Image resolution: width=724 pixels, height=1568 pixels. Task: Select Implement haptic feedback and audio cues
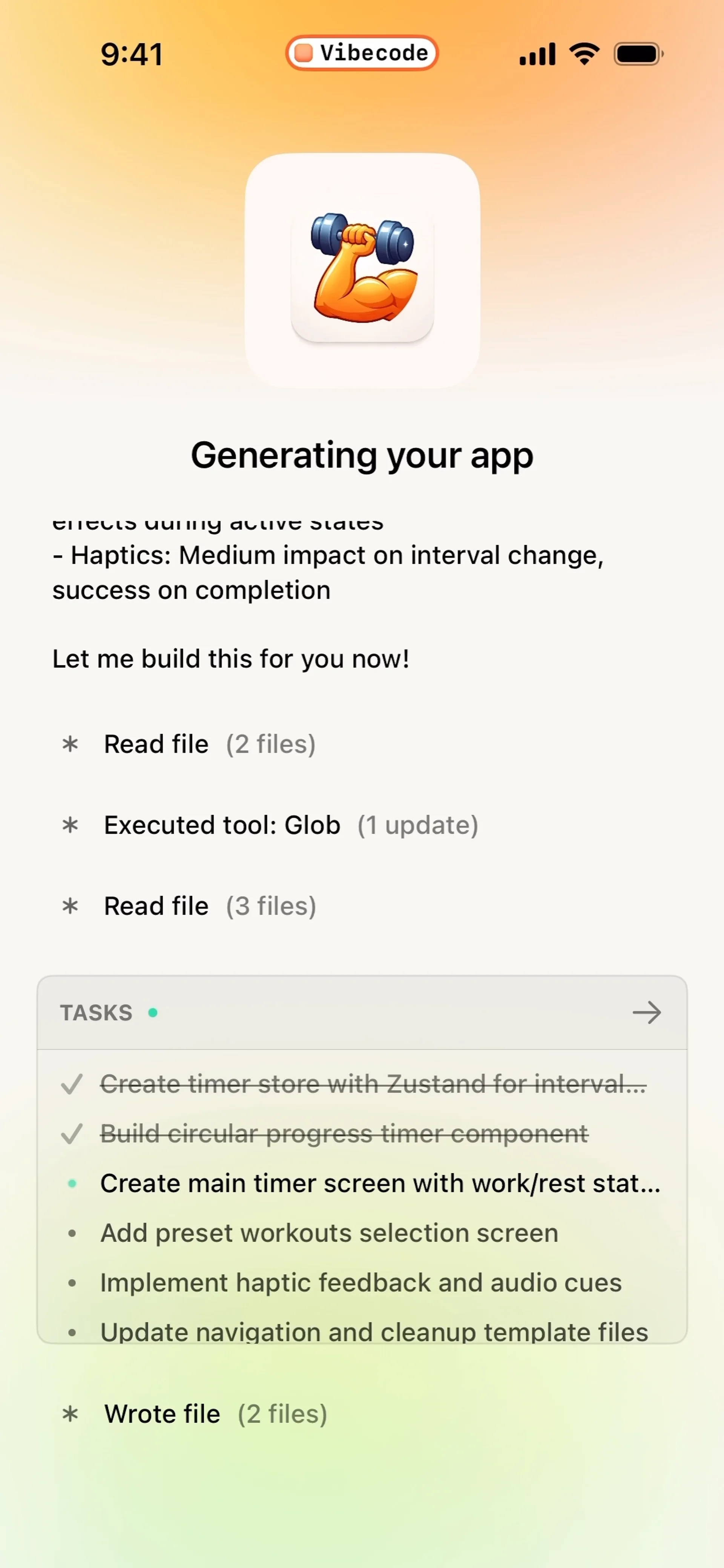[x=360, y=1283]
